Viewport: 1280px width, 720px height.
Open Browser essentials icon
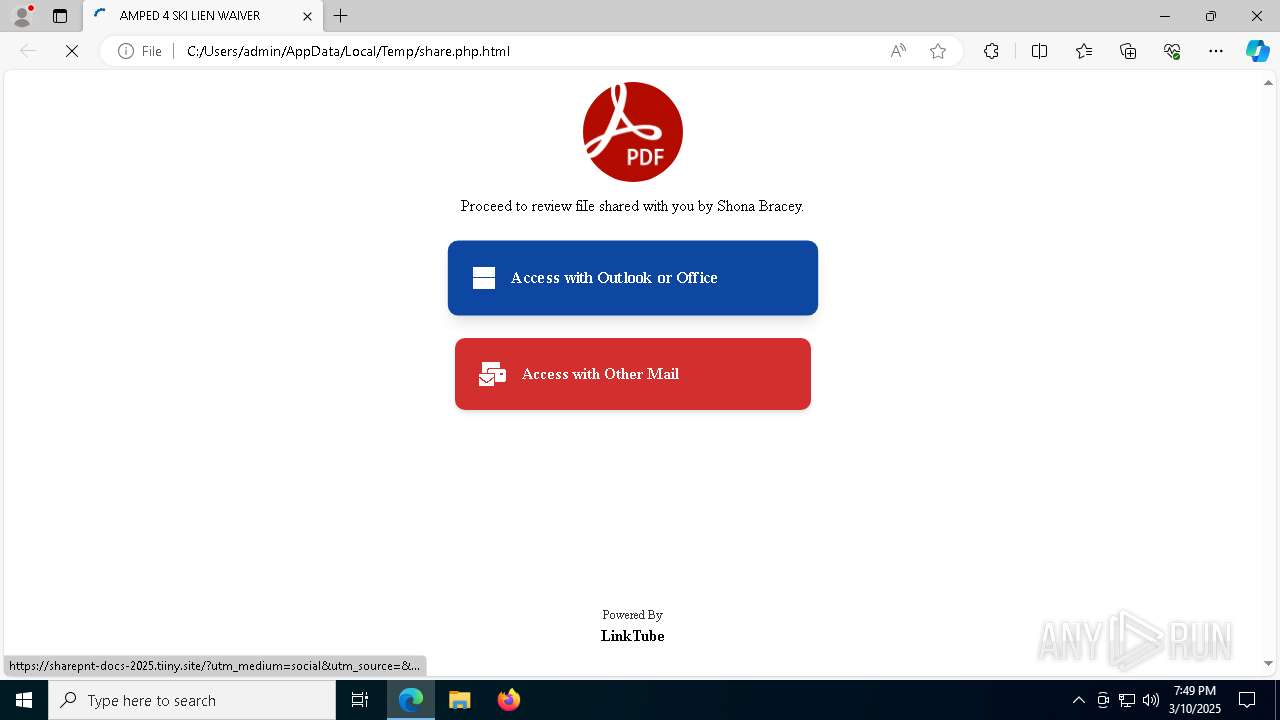click(1172, 51)
